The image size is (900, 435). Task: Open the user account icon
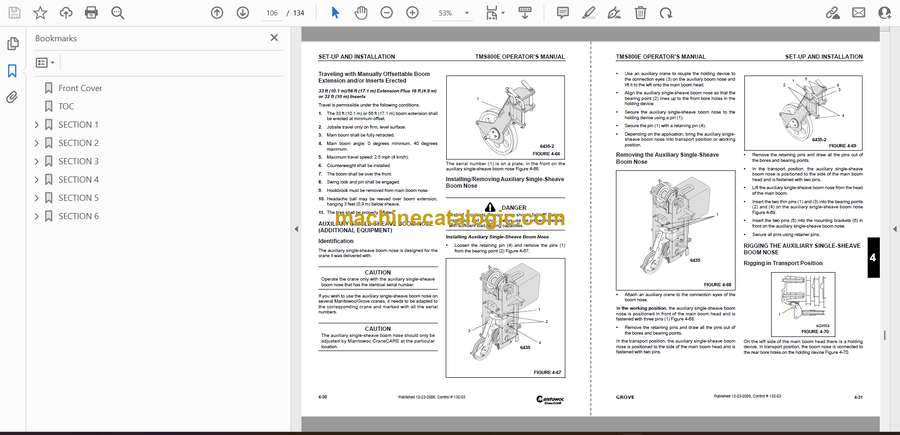(x=885, y=13)
